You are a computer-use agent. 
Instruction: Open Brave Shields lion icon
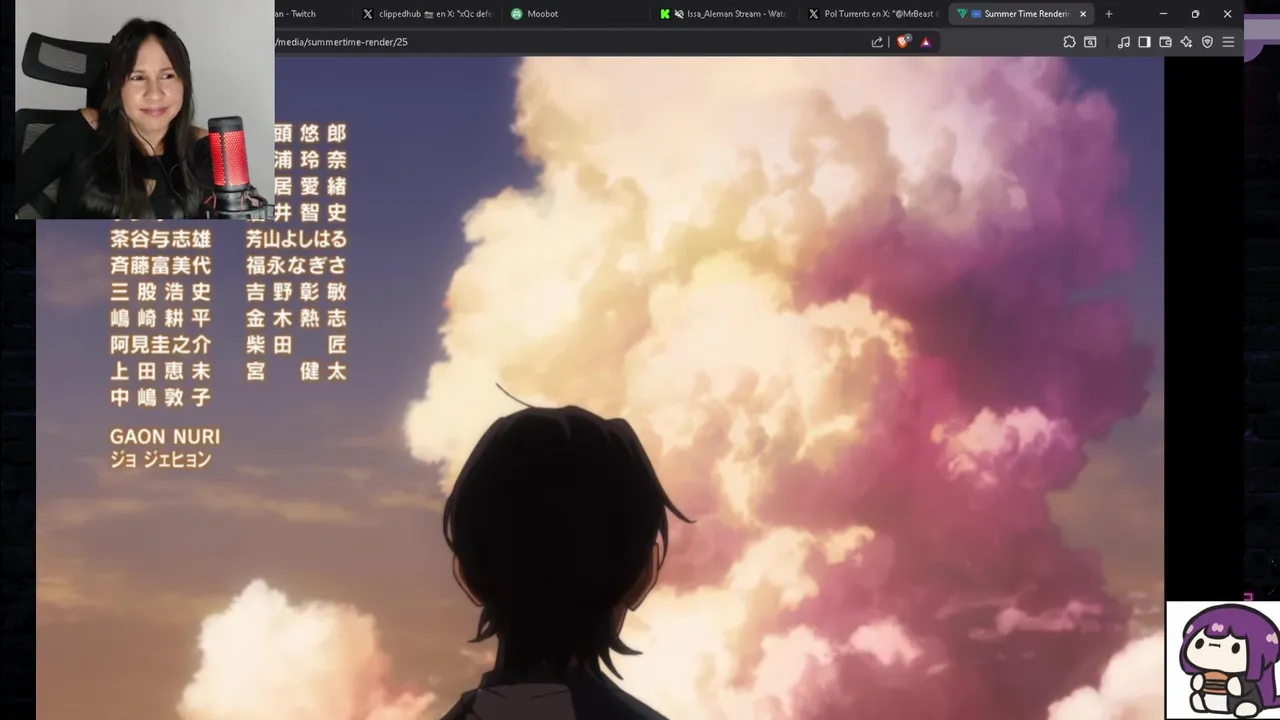pos(903,42)
